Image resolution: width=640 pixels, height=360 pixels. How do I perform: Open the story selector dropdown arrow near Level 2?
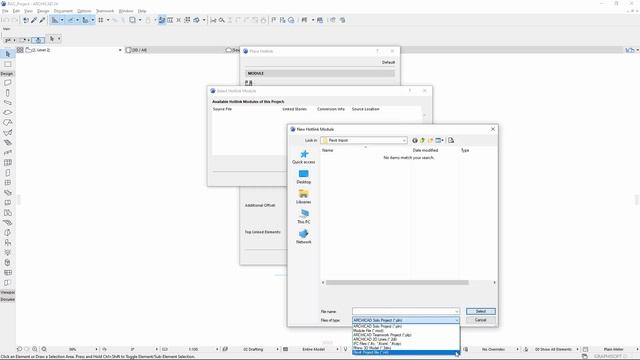120,50
